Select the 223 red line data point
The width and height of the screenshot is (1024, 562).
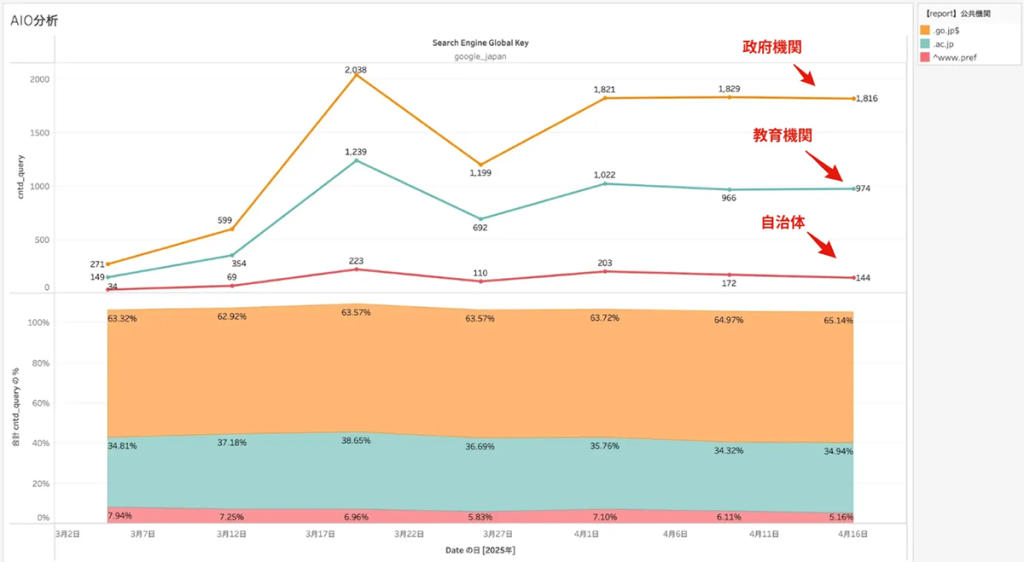(x=356, y=269)
